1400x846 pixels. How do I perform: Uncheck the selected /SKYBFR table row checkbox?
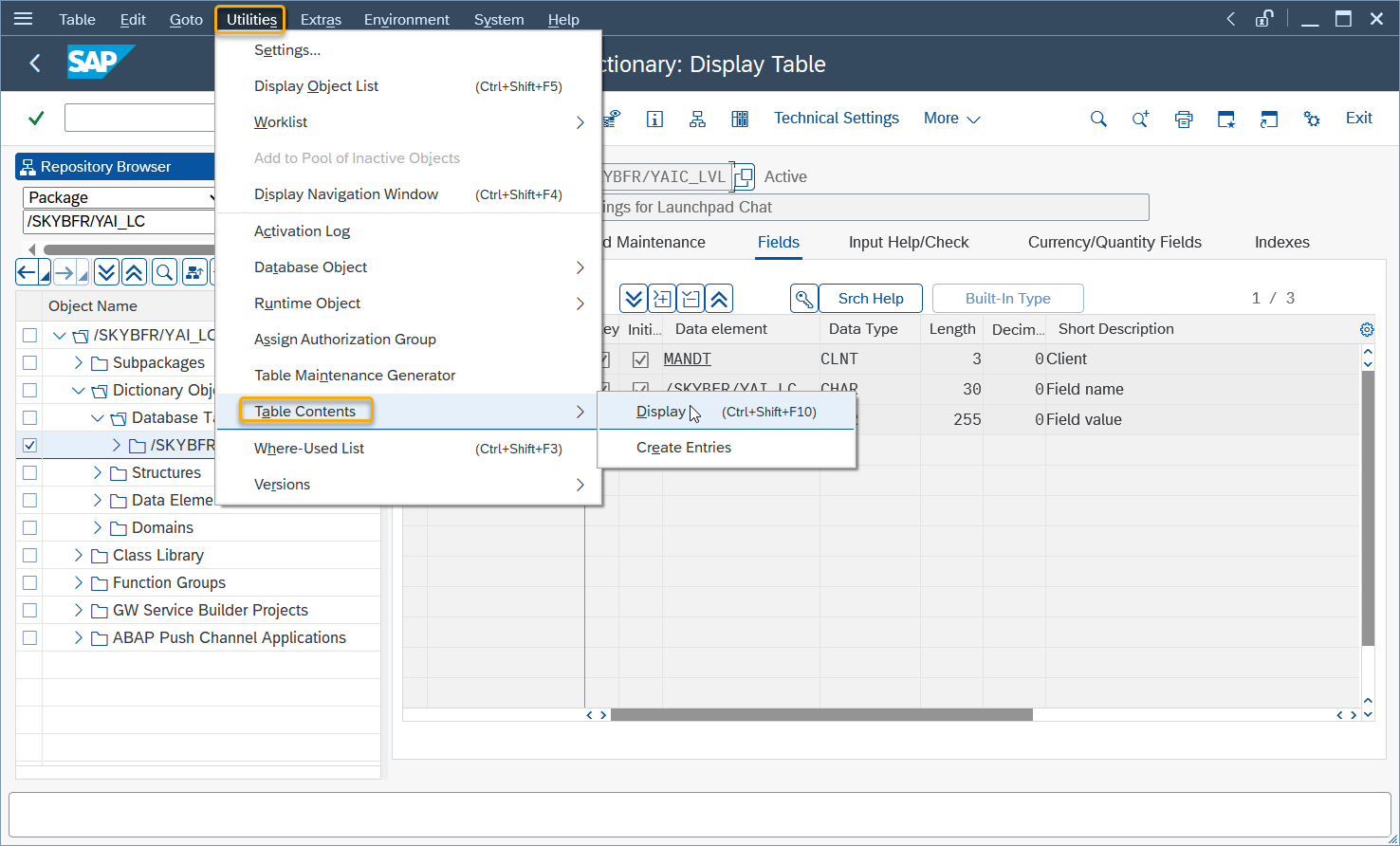pyautogui.click(x=29, y=445)
